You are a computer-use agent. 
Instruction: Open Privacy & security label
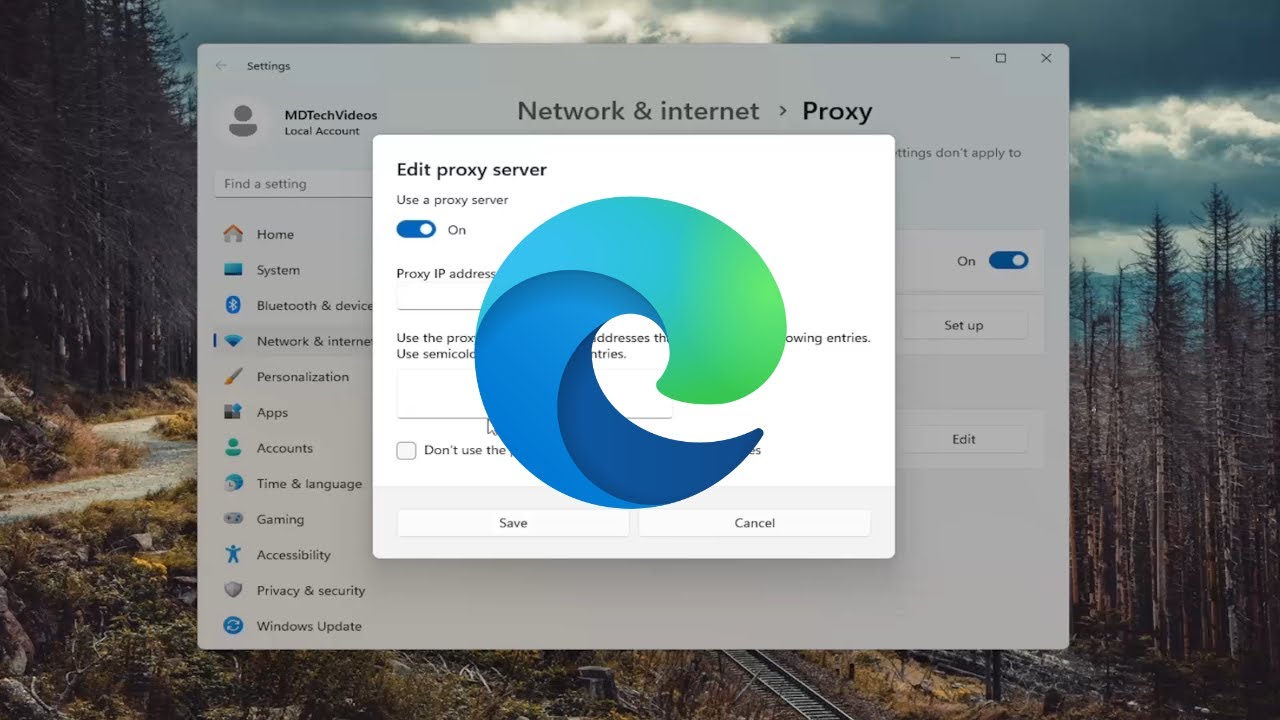click(311, 590)
